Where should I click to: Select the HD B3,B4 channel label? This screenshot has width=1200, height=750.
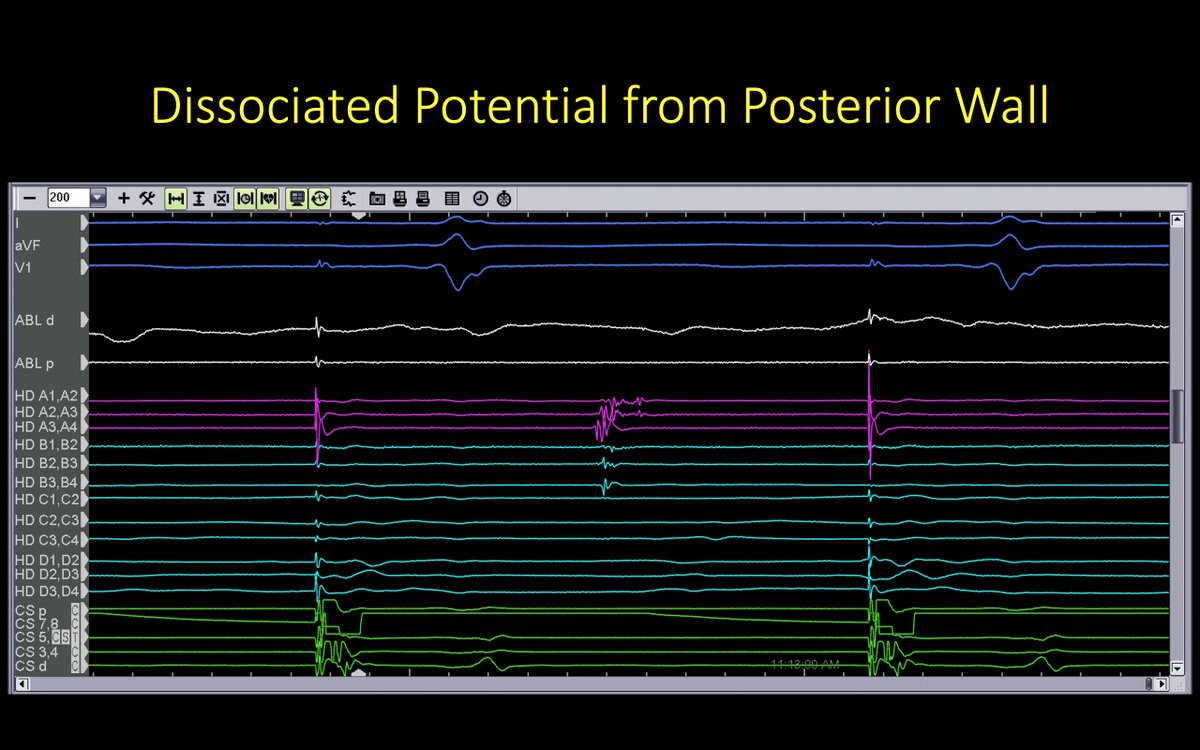pos(46,482)
